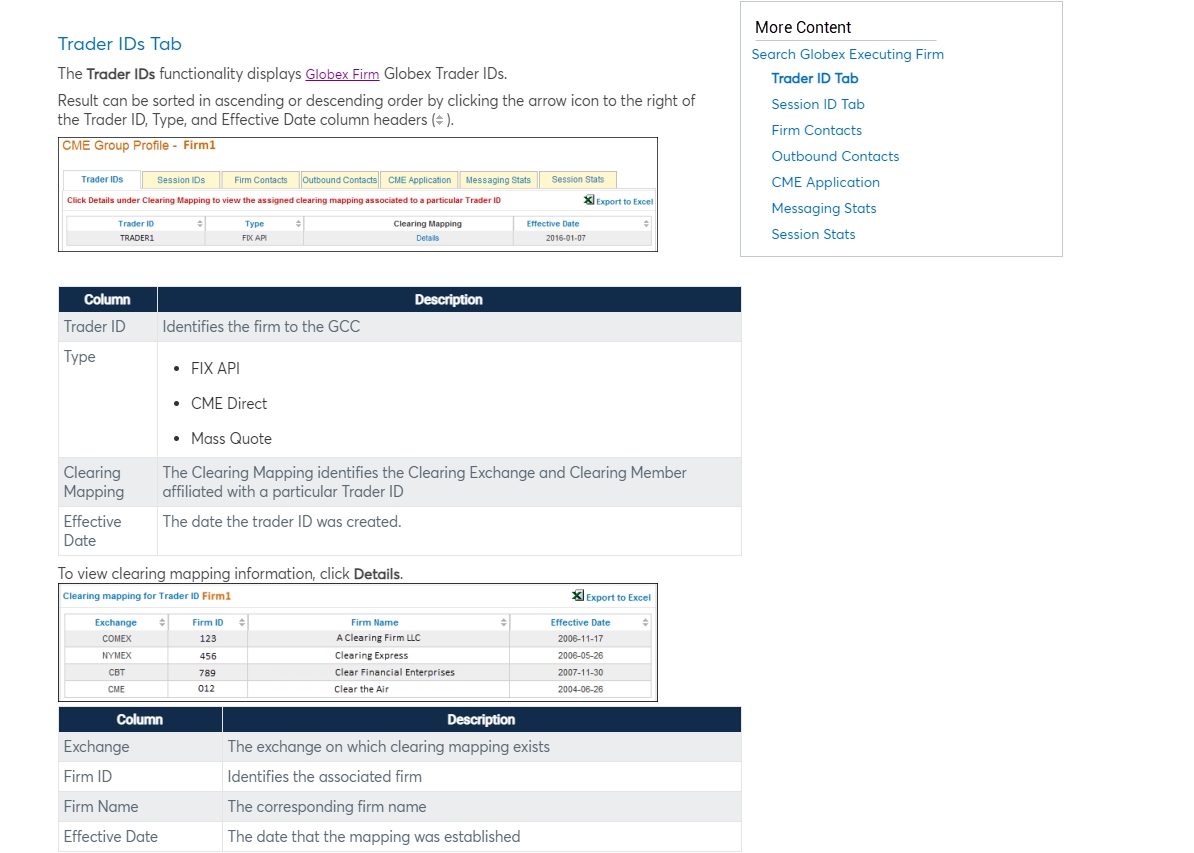Click Firm ID 123 cell
Screen dimensions: 1194x853
click(208, 639)
